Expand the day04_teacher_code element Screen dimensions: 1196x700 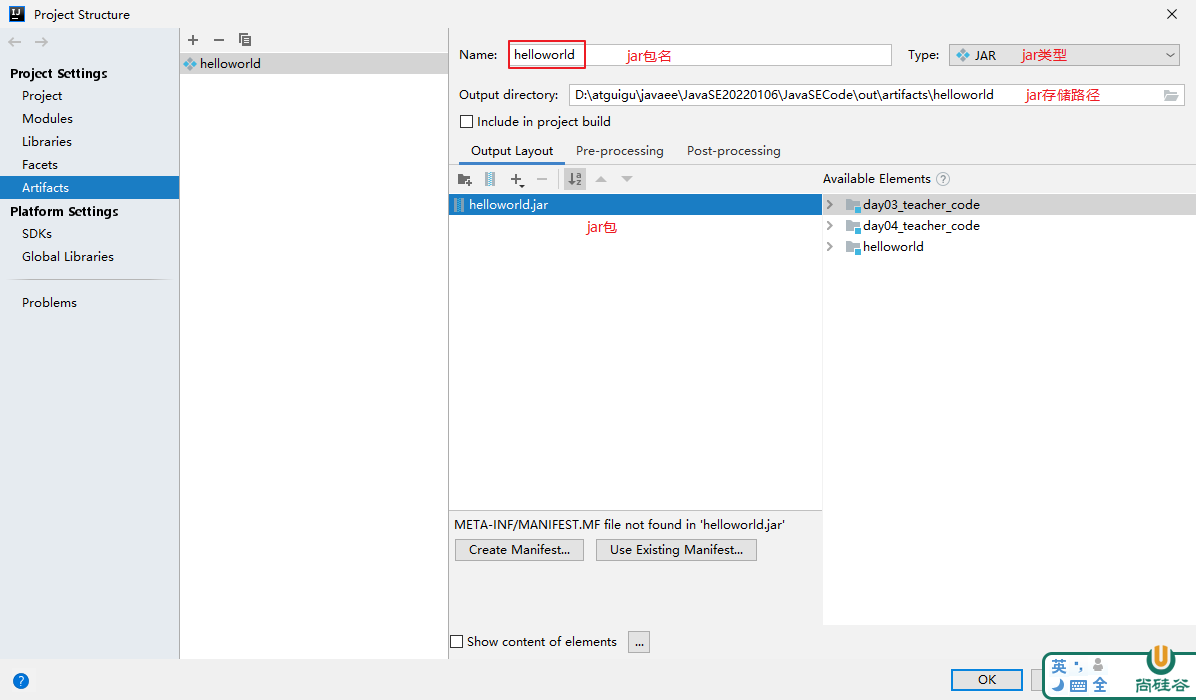(x=830, y=226)
